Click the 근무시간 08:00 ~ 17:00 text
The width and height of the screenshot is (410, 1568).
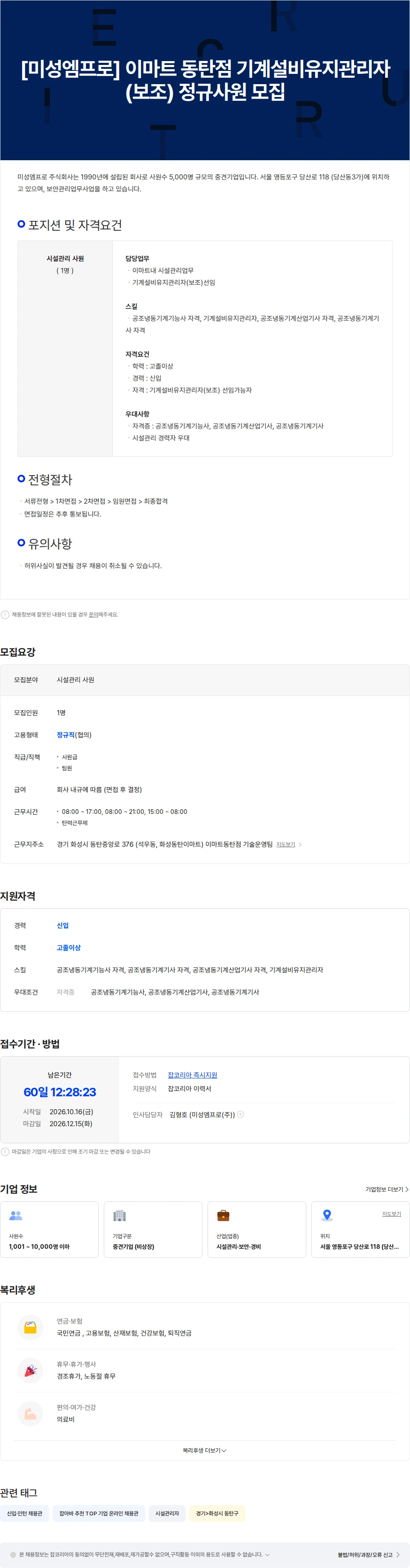coord(125,812)
